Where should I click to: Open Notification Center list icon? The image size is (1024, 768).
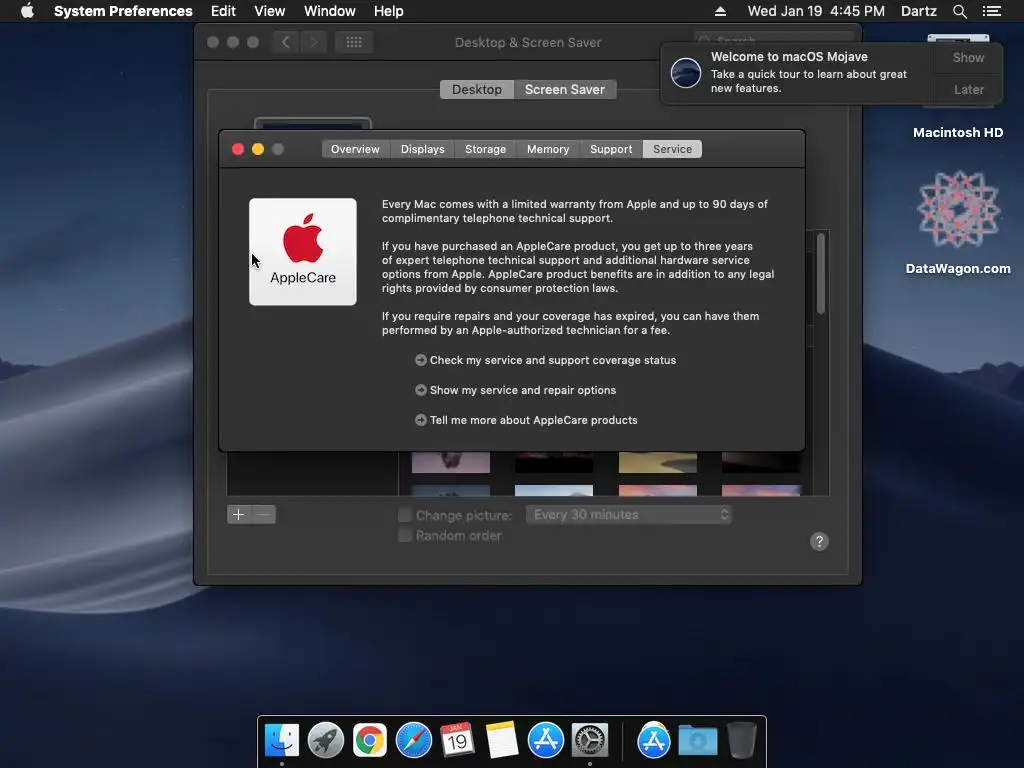992,11
